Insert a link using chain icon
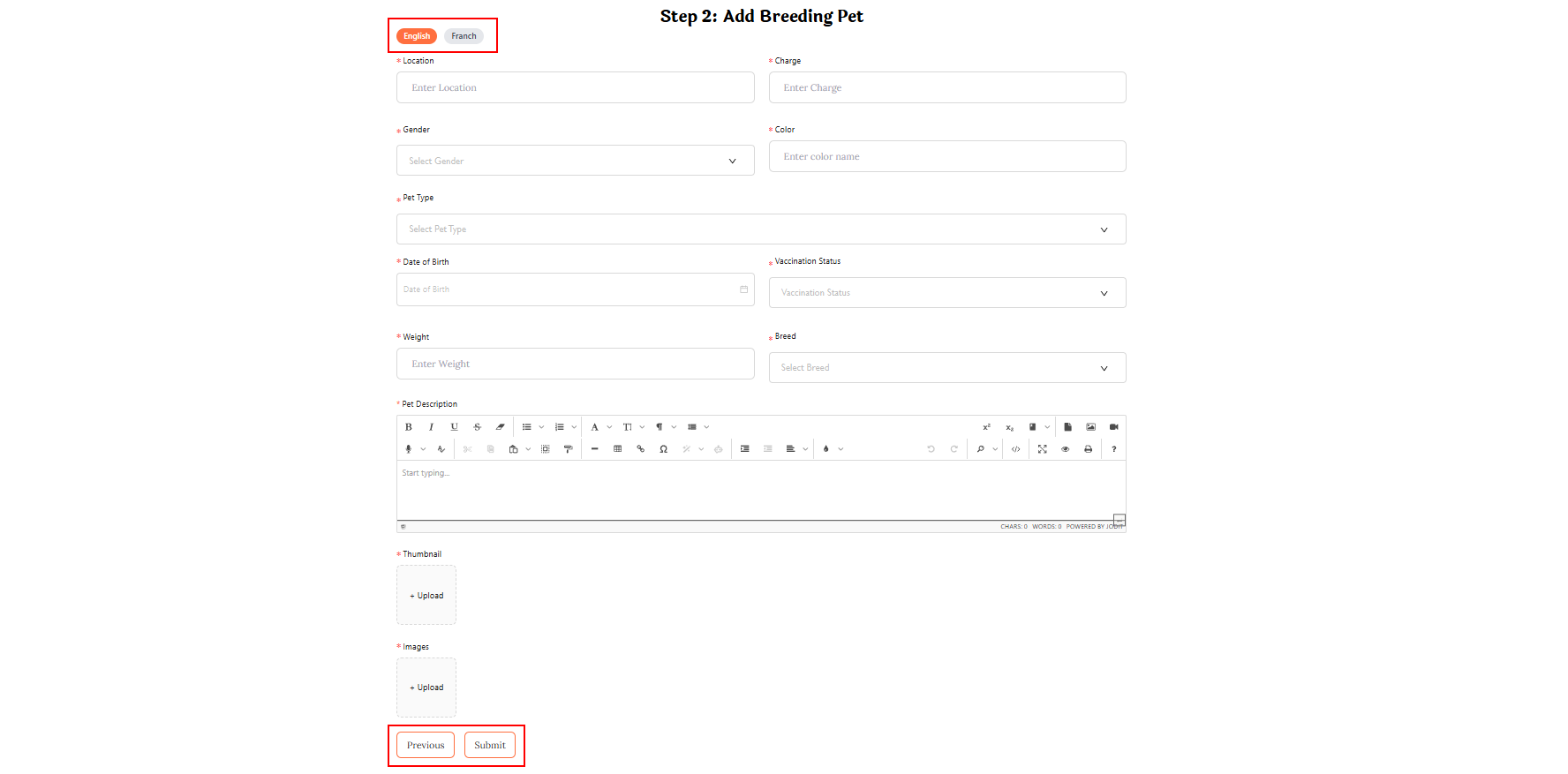Viewport: 1568px width, 774px height. 641,449
